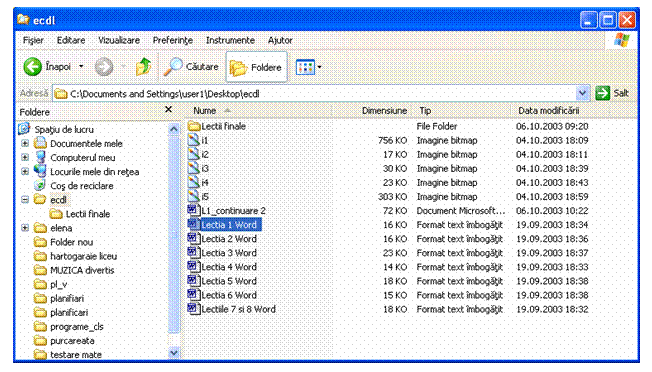Expand Locurile mele din rețea node
652x372 pixels.
tap(25, 172)
